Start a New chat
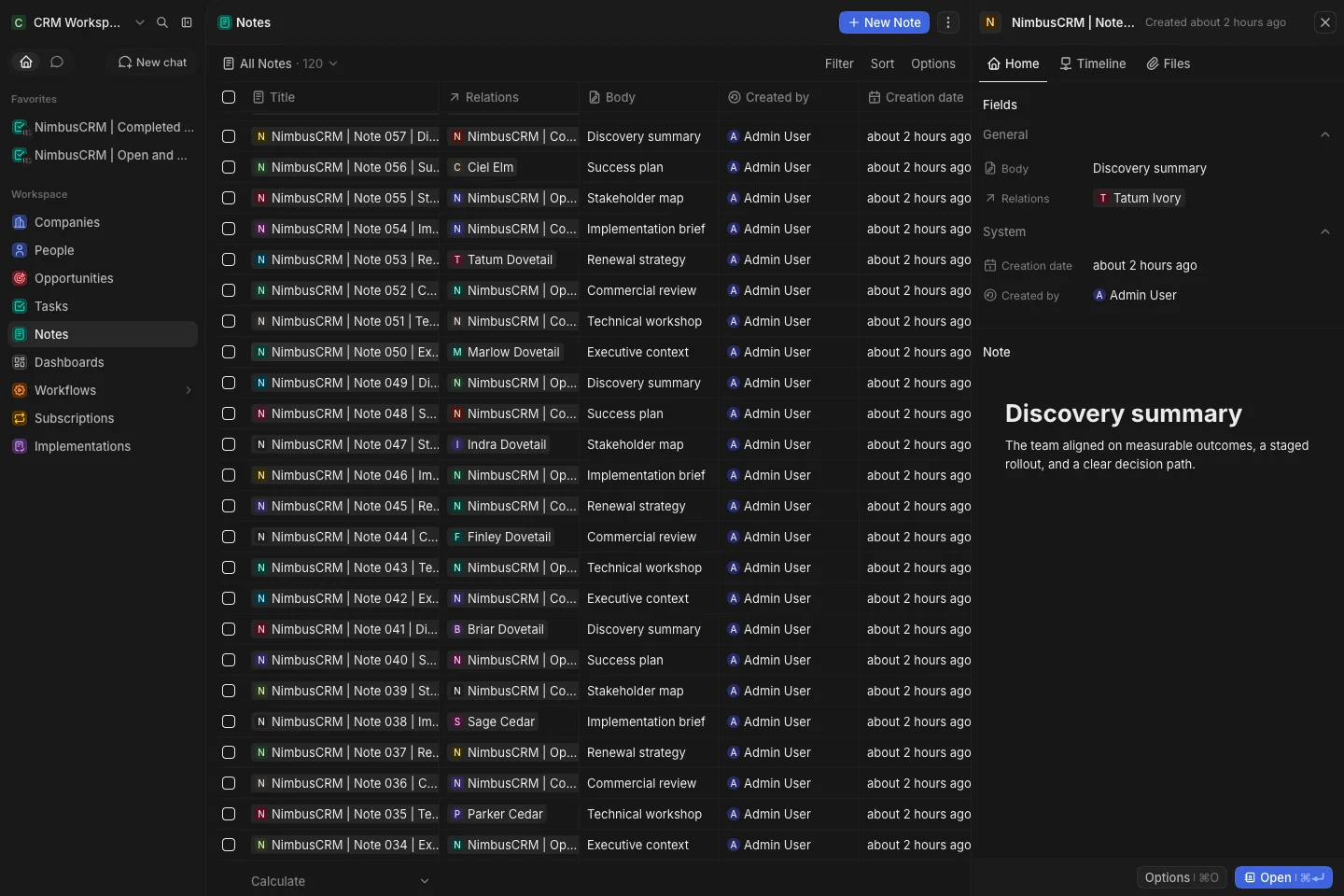This screenshot has height=896, width=1344. tap(152, 62)
